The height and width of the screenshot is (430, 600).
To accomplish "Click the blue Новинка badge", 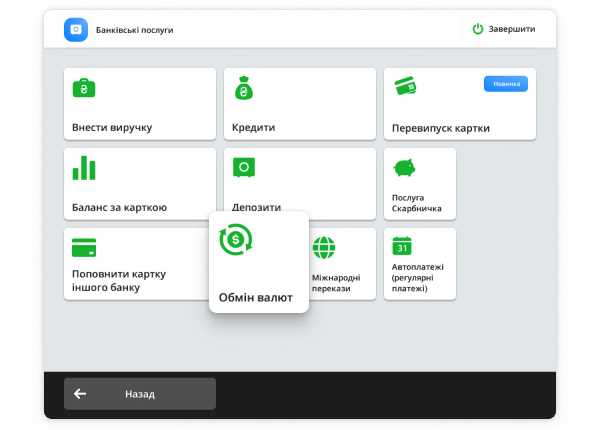I will [505, 84].
